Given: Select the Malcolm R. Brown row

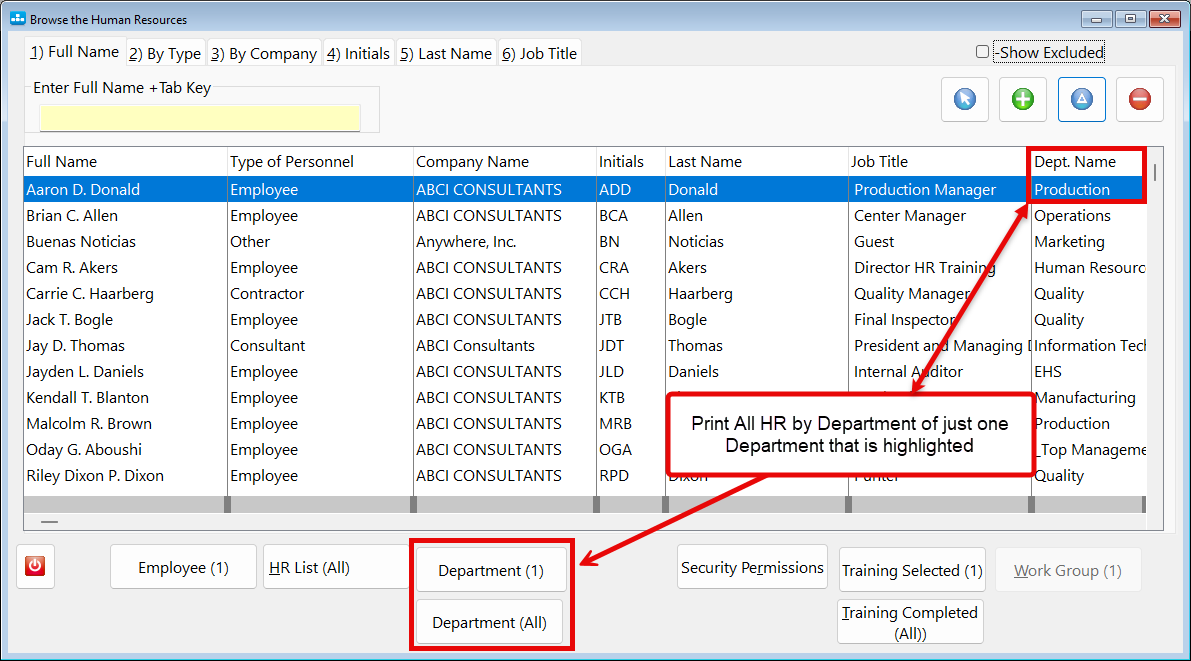Looking at the screenshot, I should click(583, 423).
